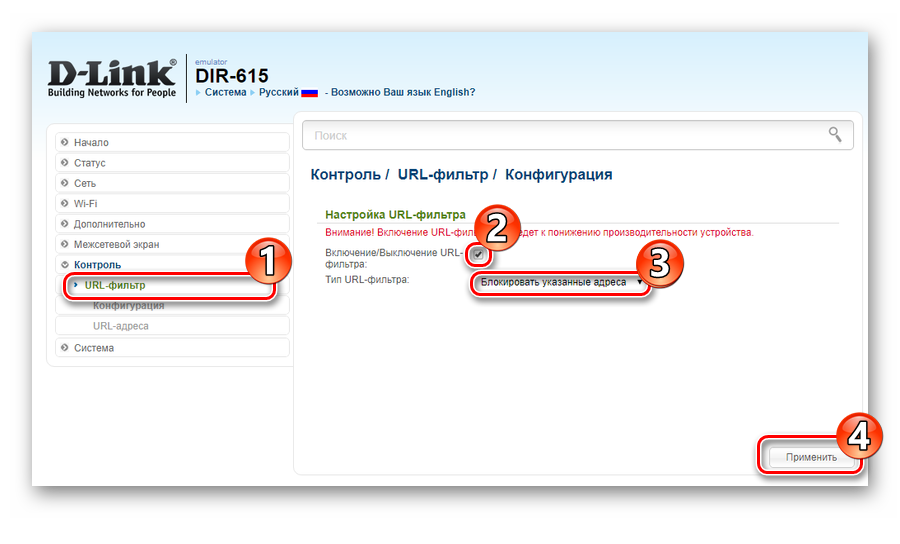Expand the Wi-Fi menu section

click(x=172, y=204)
